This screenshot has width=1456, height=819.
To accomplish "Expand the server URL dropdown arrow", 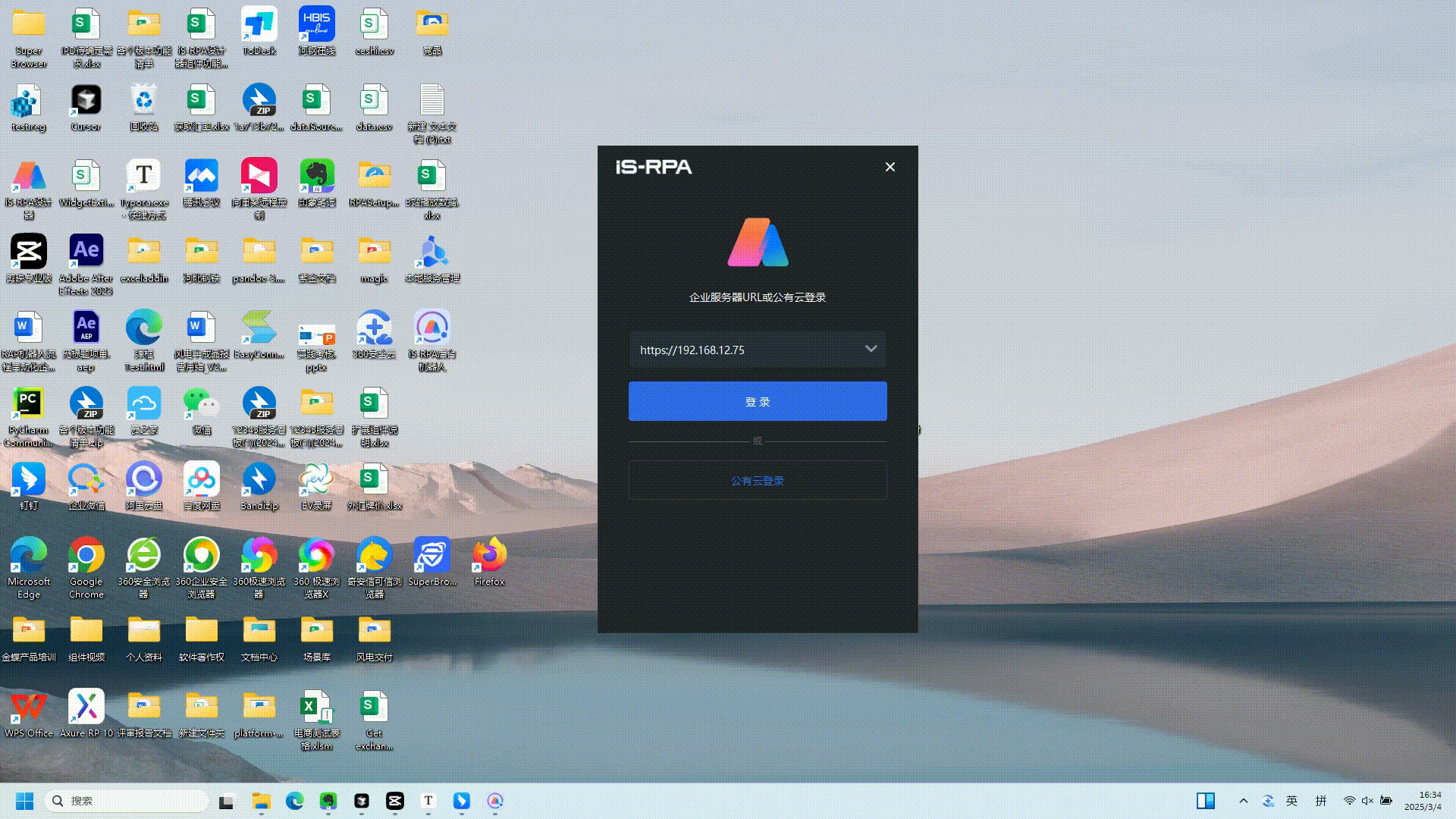I will [871, 349].
